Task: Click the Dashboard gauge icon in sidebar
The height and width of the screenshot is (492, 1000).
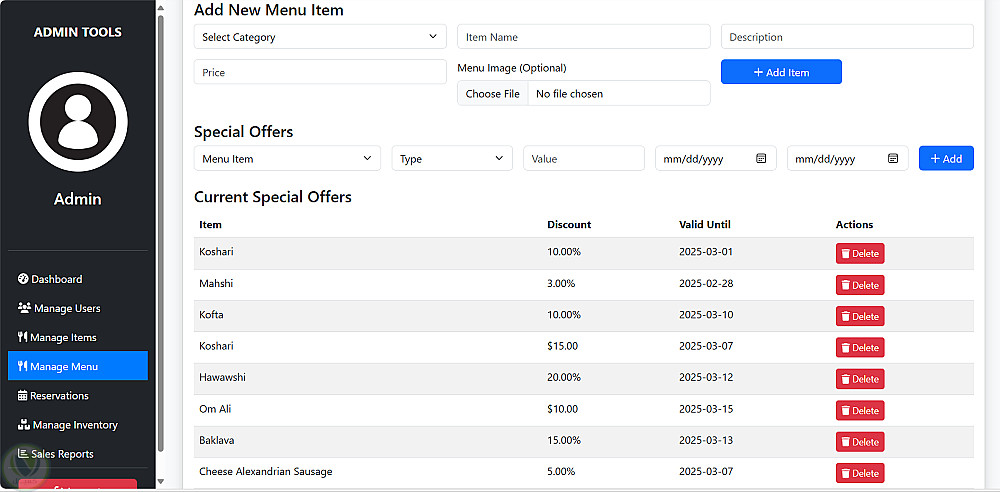Action: (24, 279)
